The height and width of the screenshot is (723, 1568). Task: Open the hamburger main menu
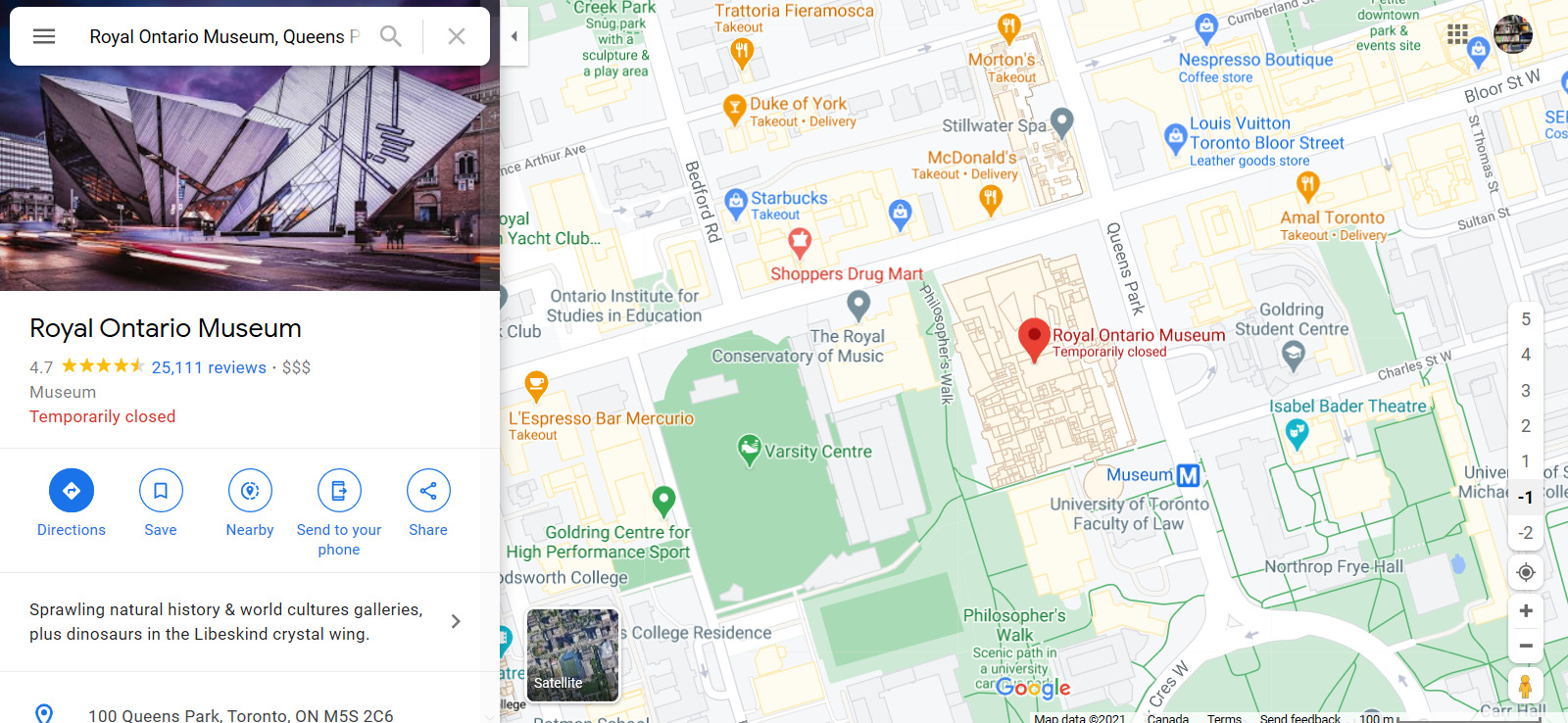(44, 36)
